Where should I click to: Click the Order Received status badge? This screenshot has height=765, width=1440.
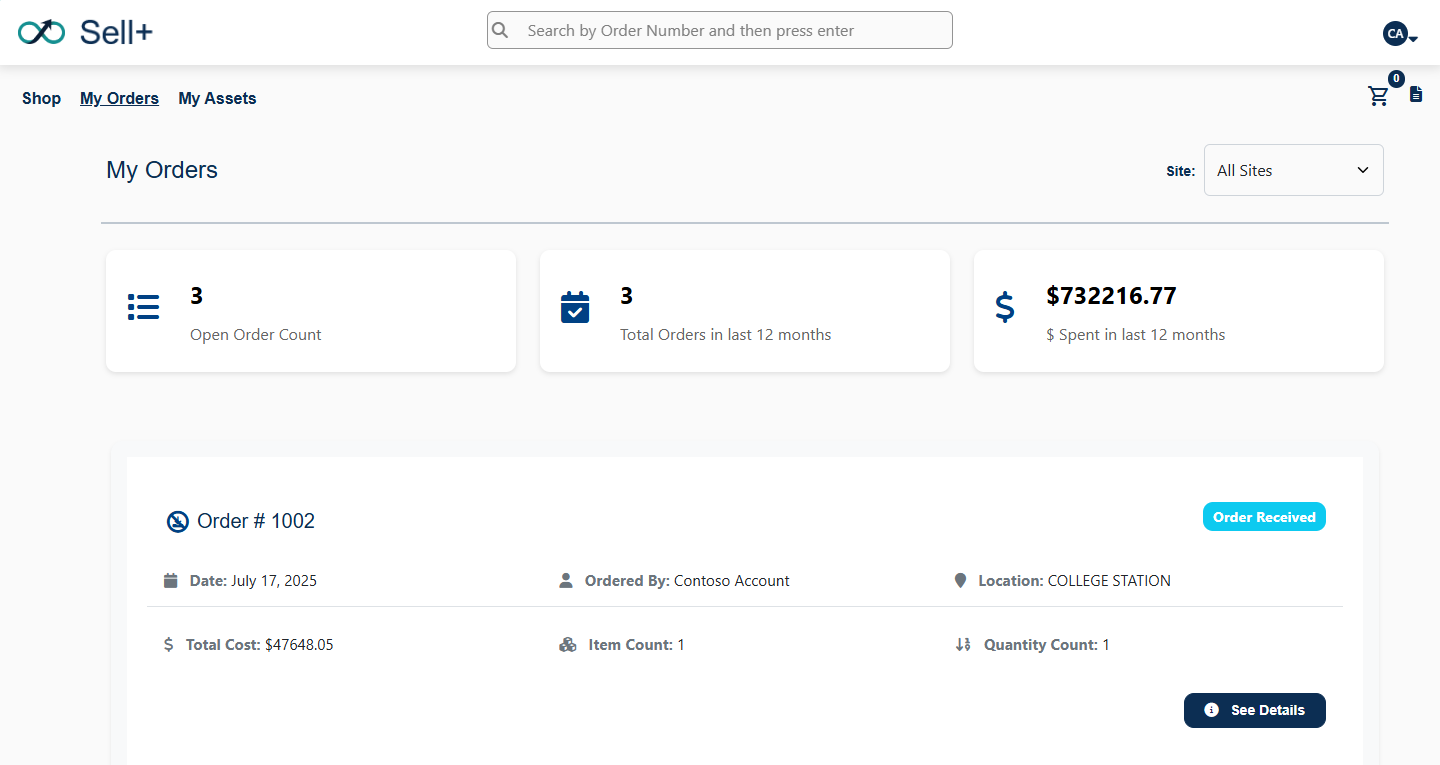tap(1264, 517)
